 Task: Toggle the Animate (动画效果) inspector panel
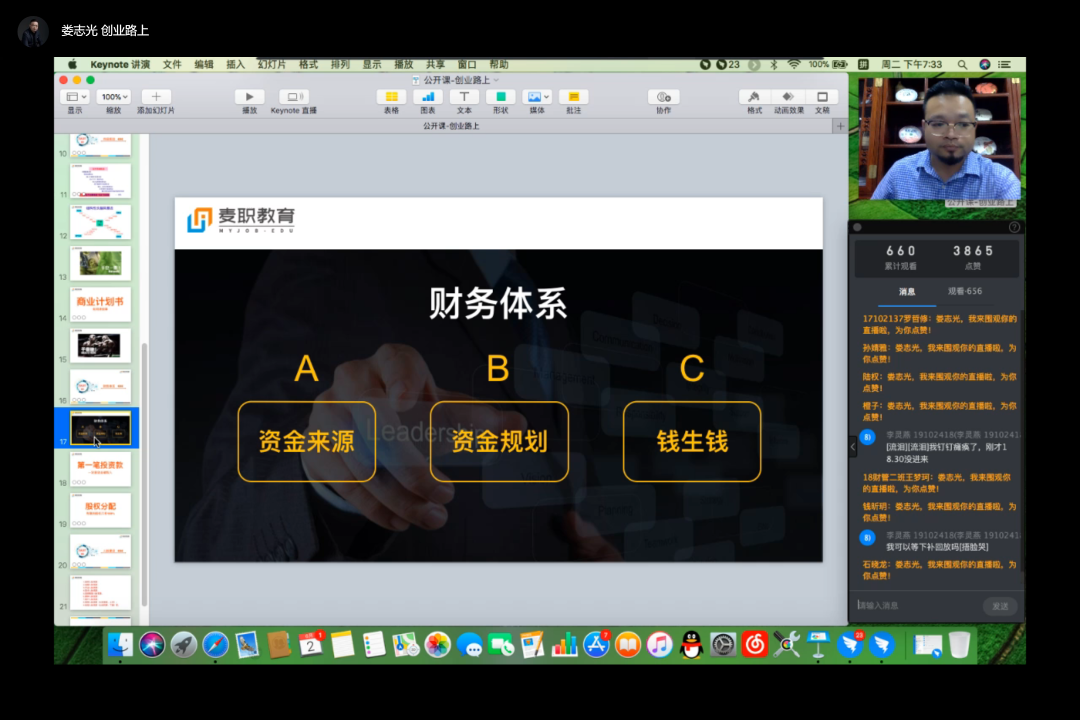point(788,97)
